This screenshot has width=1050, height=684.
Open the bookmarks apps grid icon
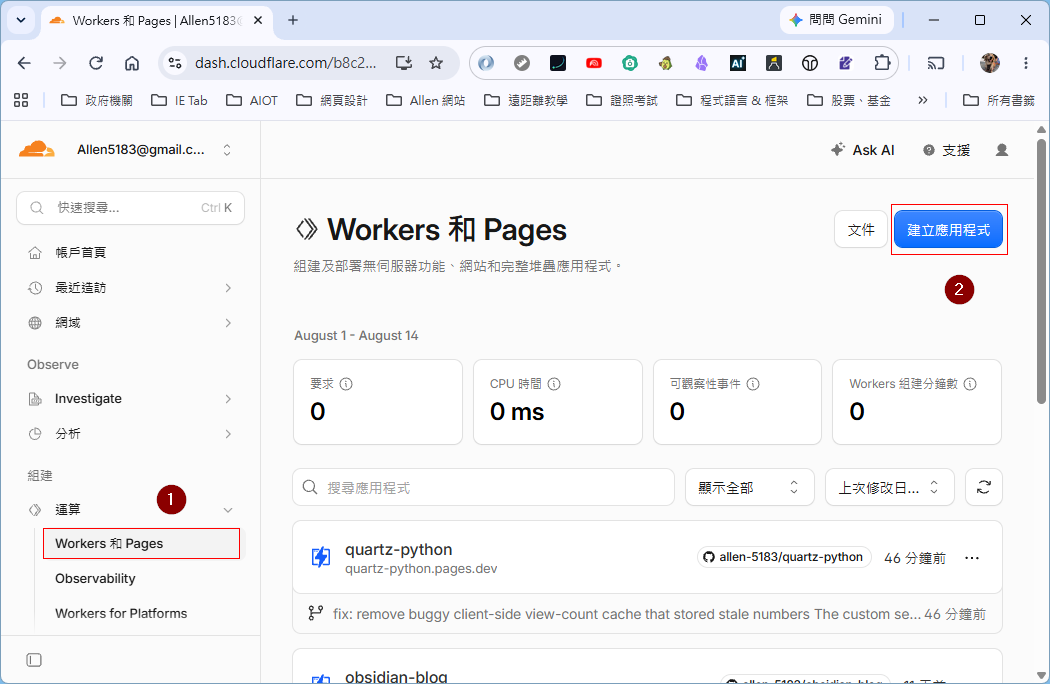(21, 100)
